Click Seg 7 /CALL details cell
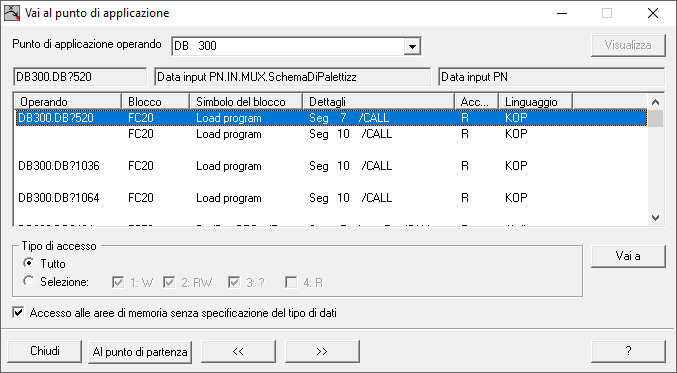The width and height of the screenshot is (677, 373). [349, 118]
